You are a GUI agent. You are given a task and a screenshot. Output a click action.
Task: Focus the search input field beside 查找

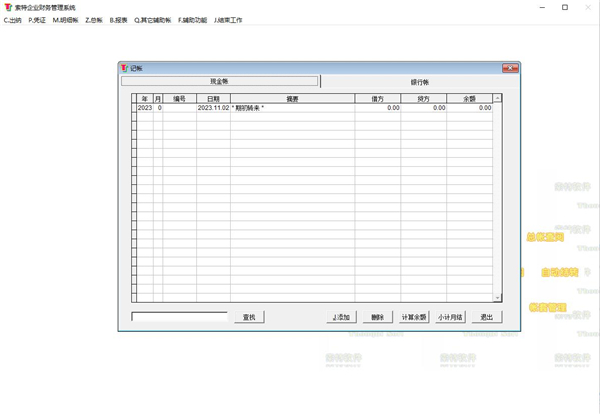click(x=179, y=317)
